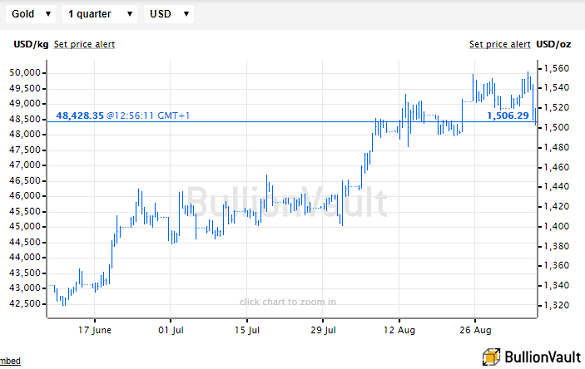Viewport: 585px width, 369px height.
Task: Click the 1,480 ounce axis value
Action: pyautogui.click(x=556, y=147)
